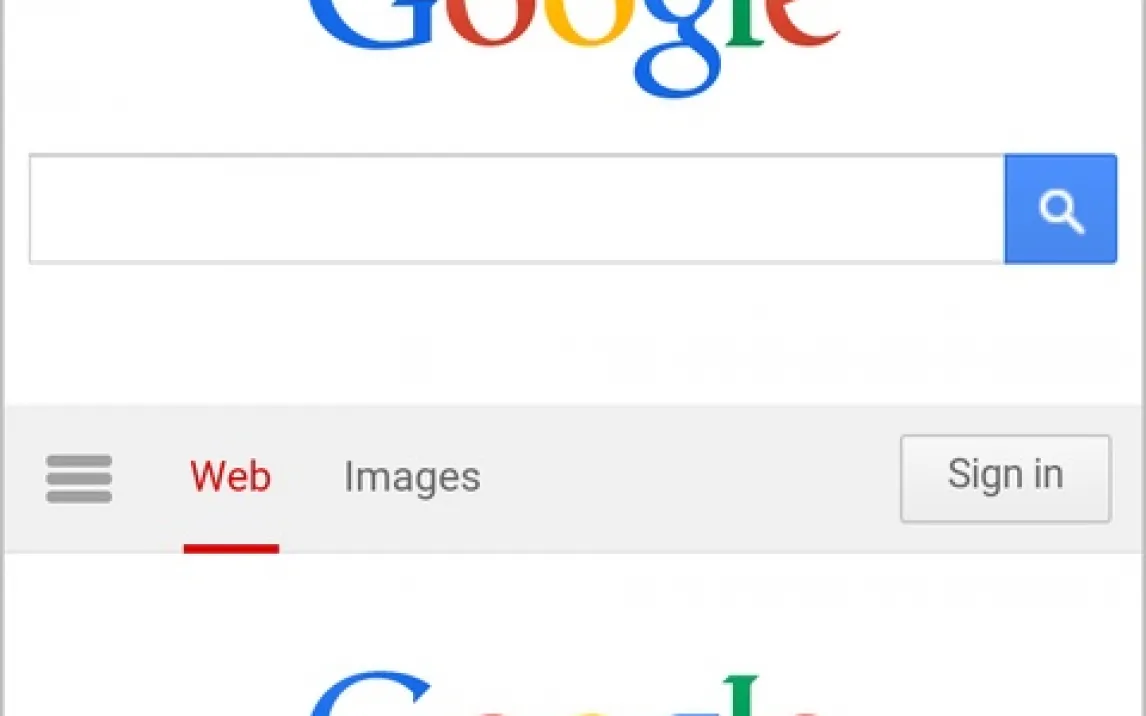The width and height of the screenshot is (1146, 716).
Task: Open the hamburger menu icon
Action: pos(79,479)
